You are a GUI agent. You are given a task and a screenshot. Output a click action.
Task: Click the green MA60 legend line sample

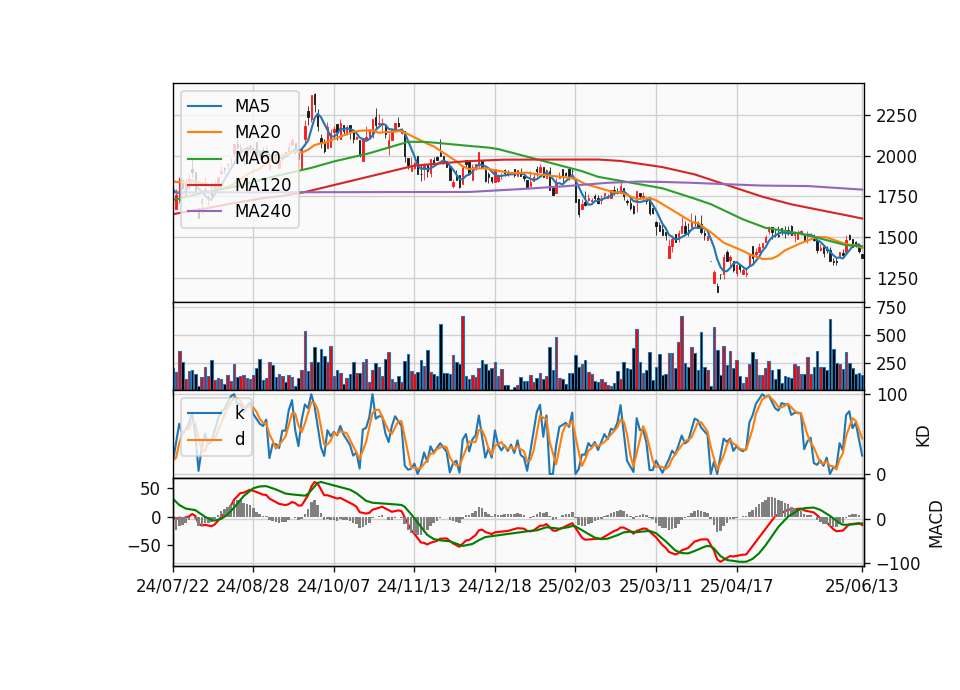tap(204, 159)
